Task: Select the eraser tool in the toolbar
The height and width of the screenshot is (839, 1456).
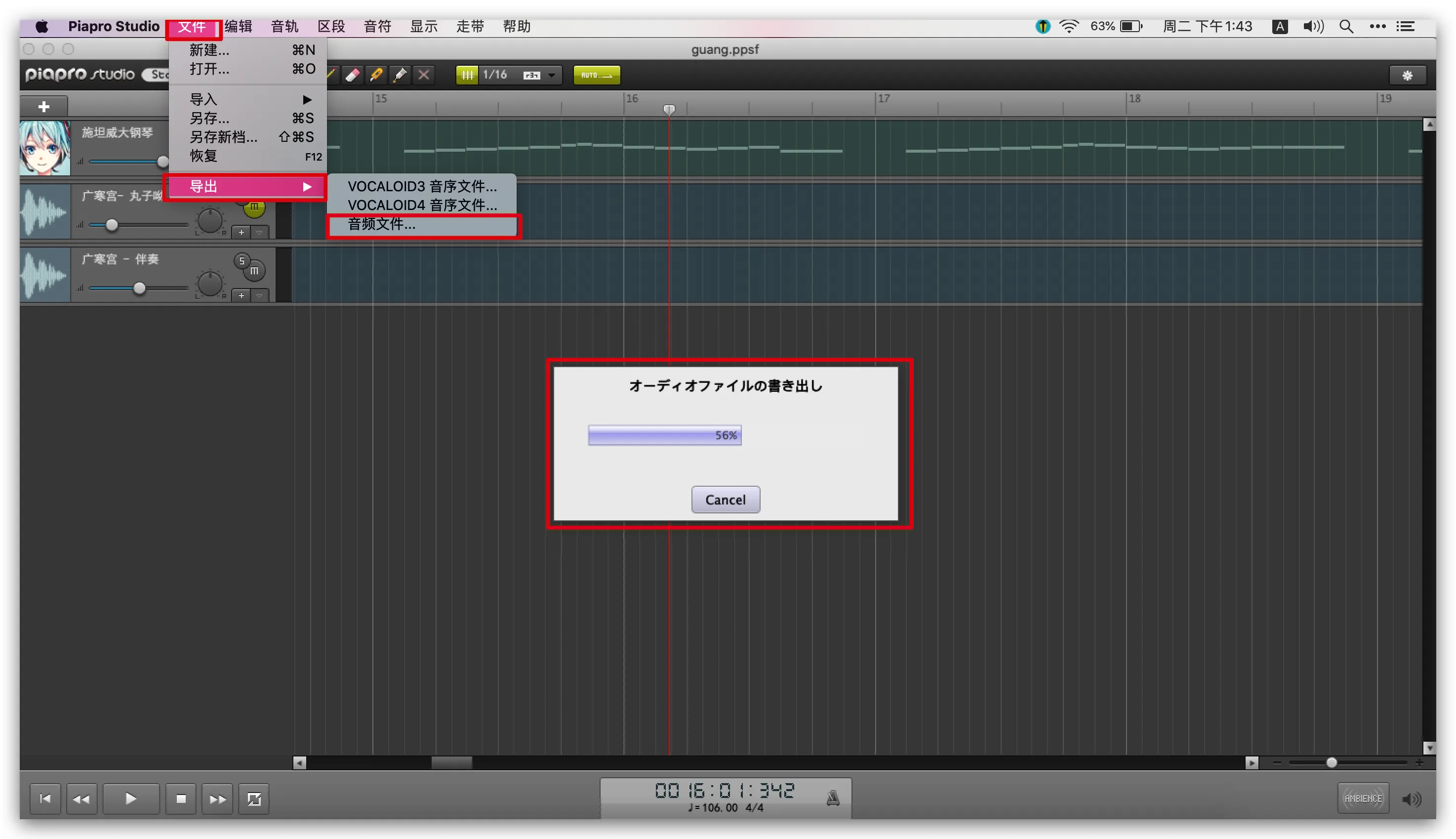Action: coord(353,75)
